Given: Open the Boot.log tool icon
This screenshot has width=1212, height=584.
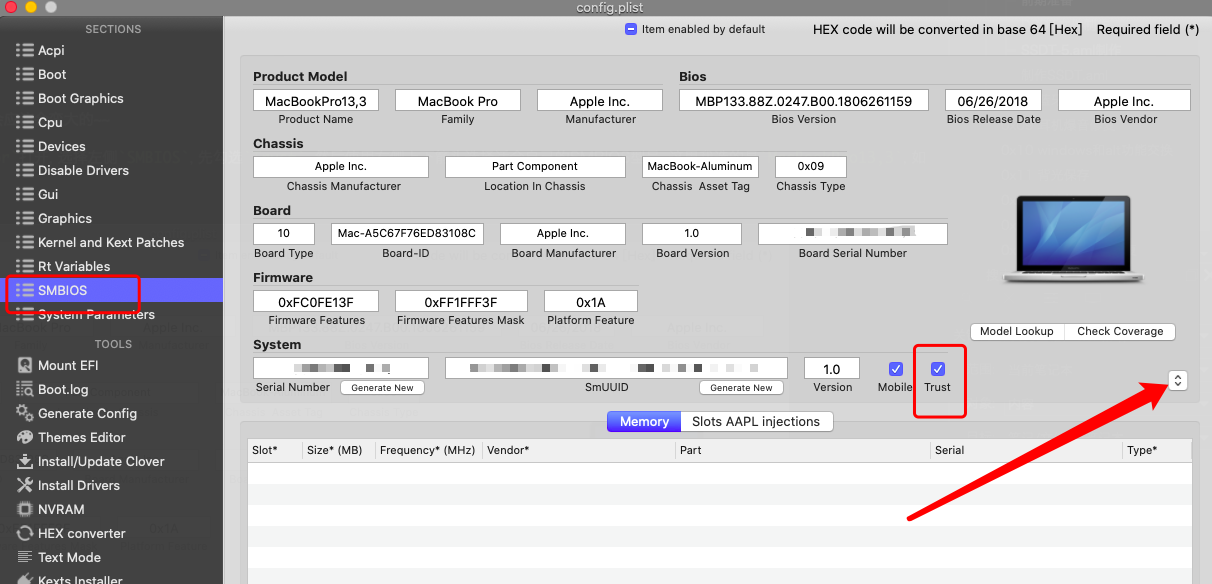Looking at the screenshot, I should tap(25, 389).
